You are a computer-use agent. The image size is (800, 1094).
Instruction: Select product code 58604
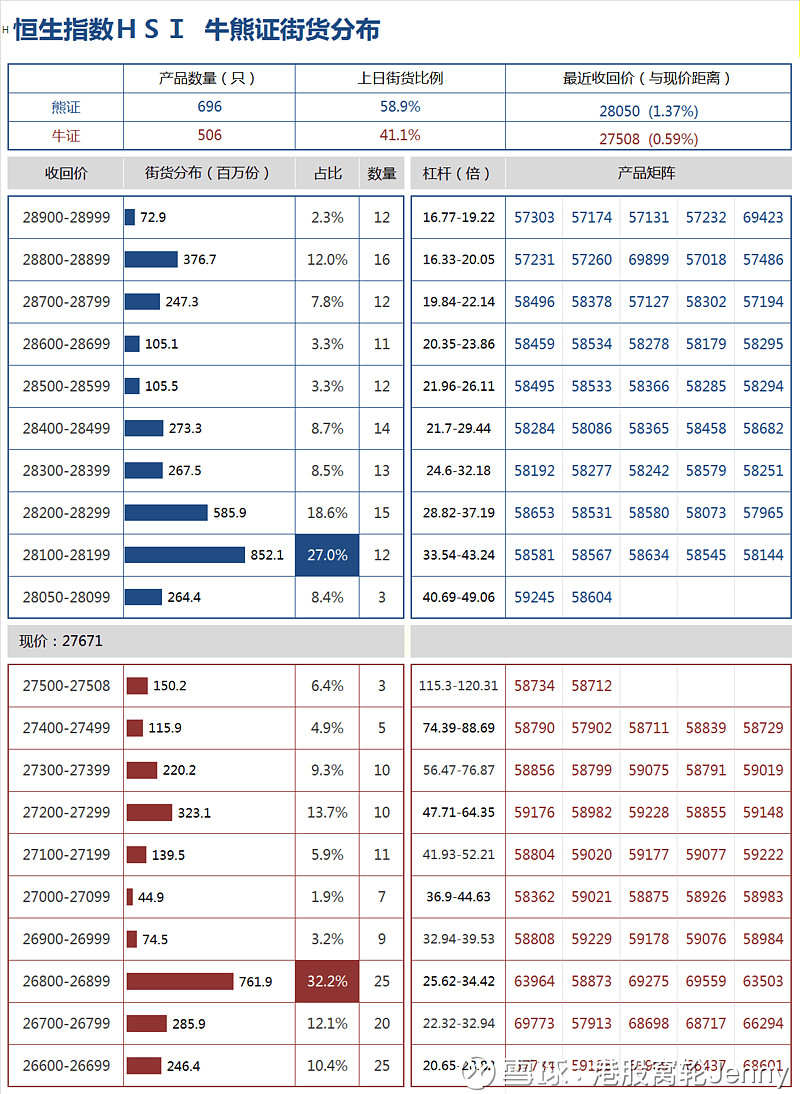pyautogui.click(x=591, y=597)
